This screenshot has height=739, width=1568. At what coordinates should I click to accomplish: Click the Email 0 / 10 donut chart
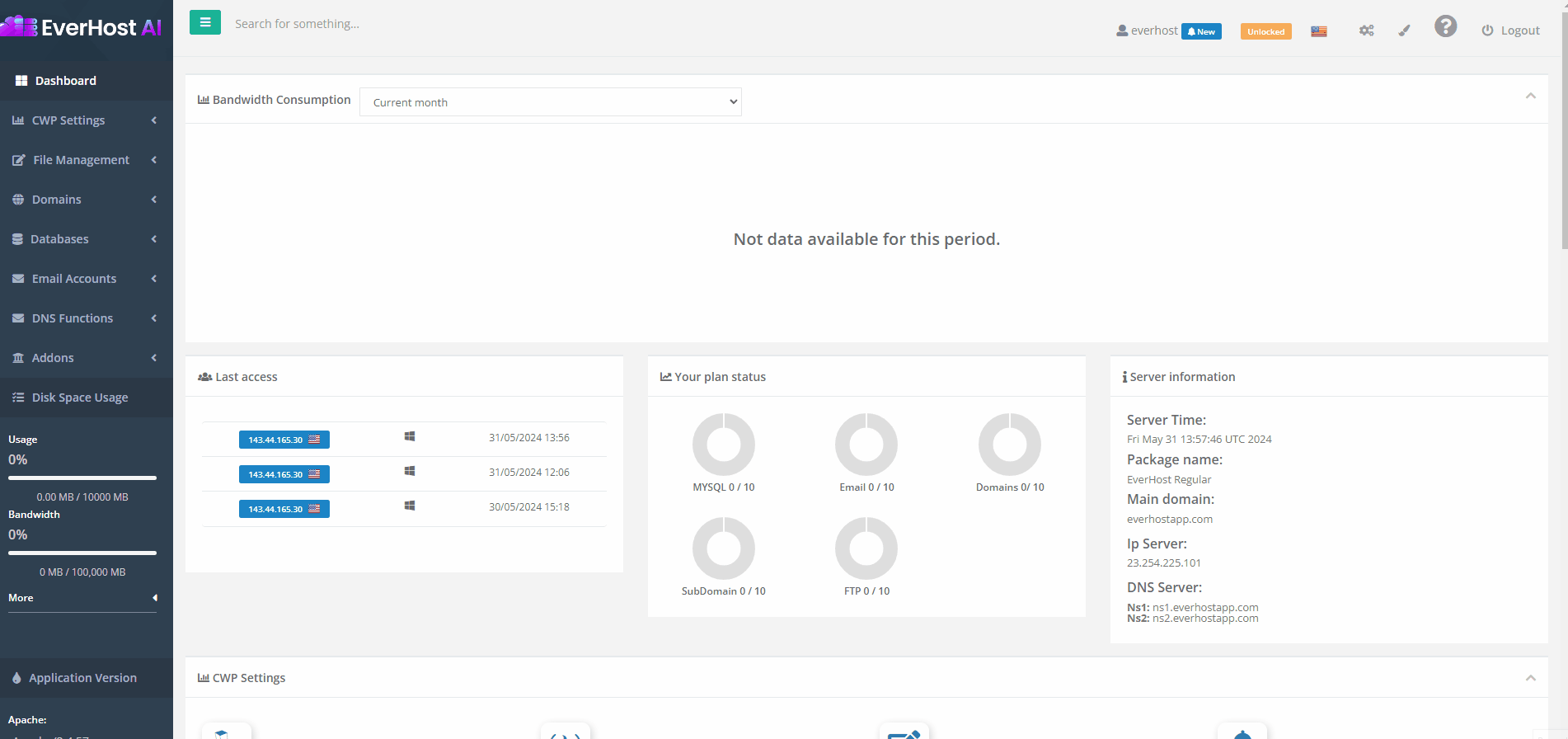pos(866,445)
